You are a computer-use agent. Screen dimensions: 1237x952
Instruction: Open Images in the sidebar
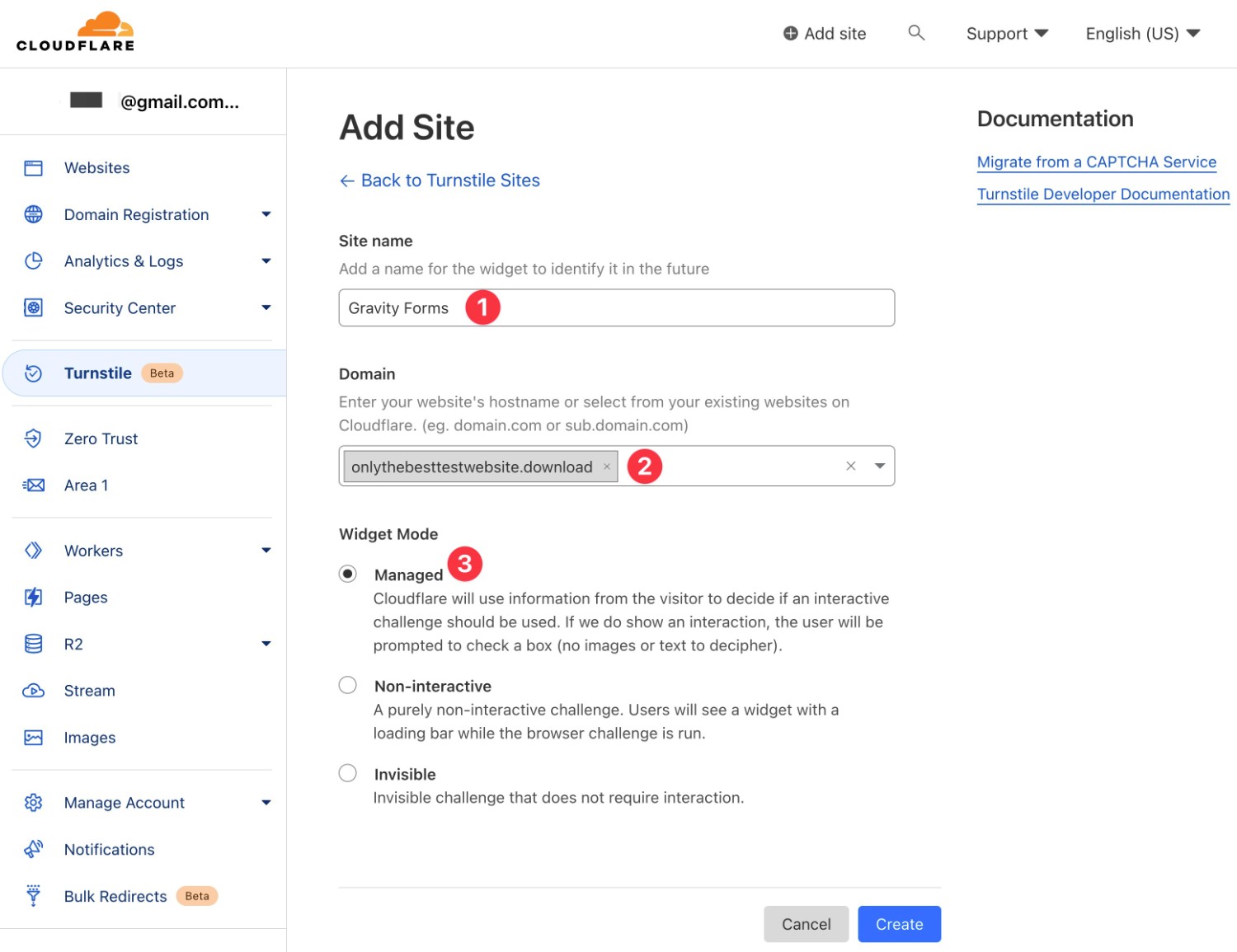[x=90, y=738]
